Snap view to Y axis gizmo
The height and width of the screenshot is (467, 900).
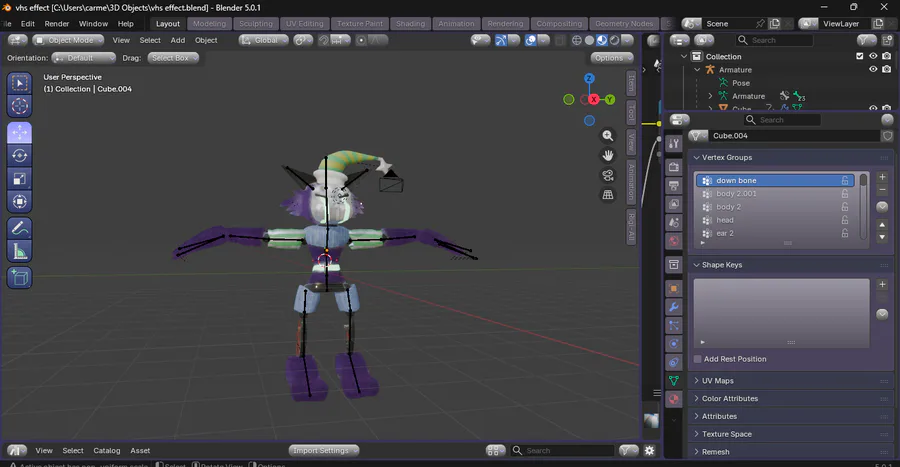coord(610,100)
